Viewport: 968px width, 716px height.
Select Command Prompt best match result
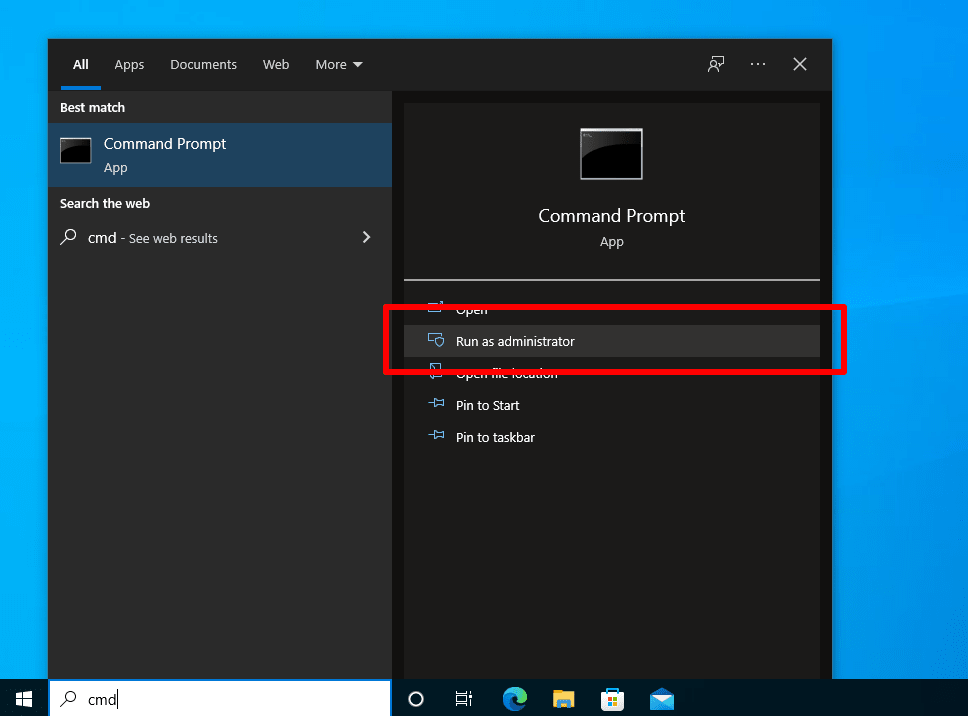(x=220, y=155)
